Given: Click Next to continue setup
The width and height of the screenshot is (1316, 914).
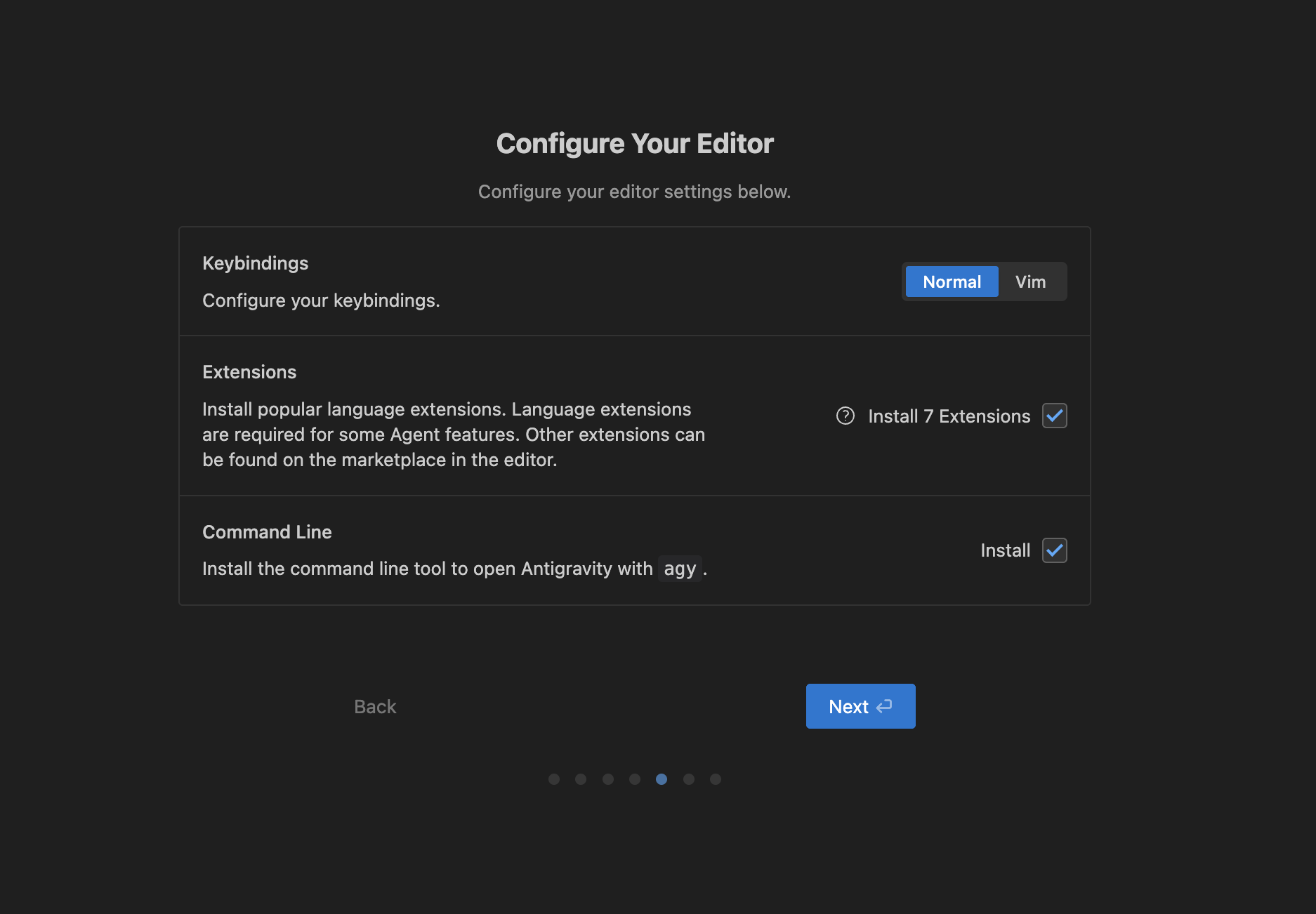Looking at the screenshot, I should [860, 706].
